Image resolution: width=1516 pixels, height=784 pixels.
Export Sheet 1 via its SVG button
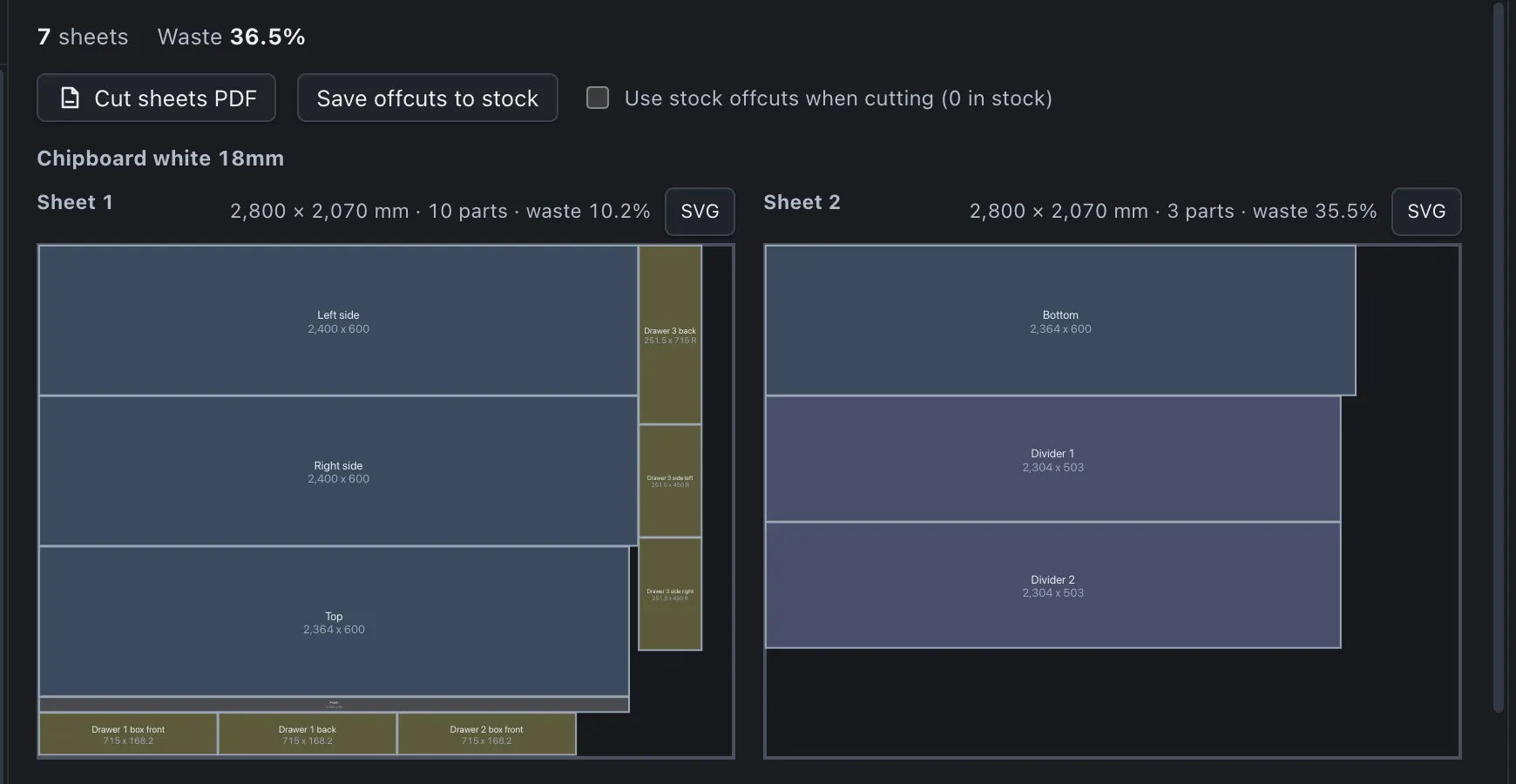700,212
